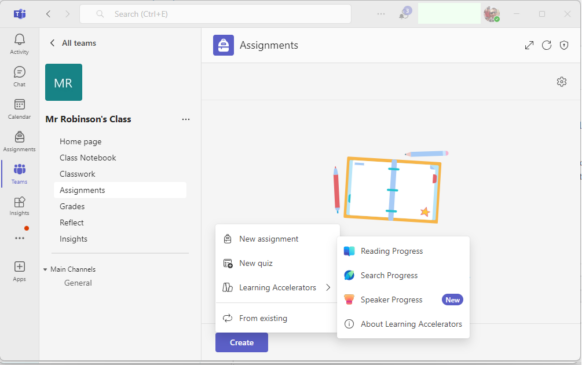Viewport: 582px width, 365px height.
Task: Click the Search box
Action: pyautogui.click(x=215, y=14)
